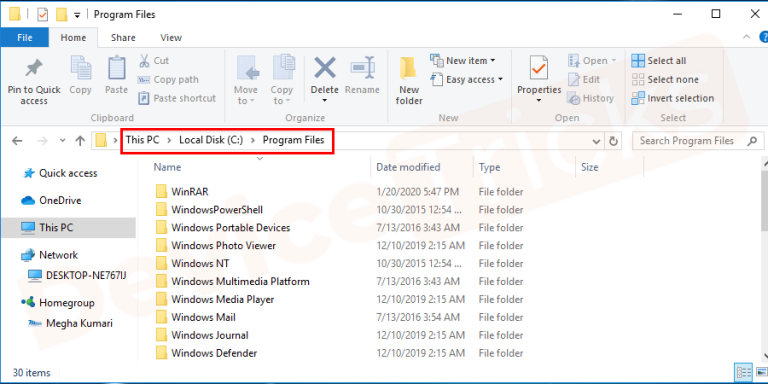Click Edit in the Open group

pos(584,79)
